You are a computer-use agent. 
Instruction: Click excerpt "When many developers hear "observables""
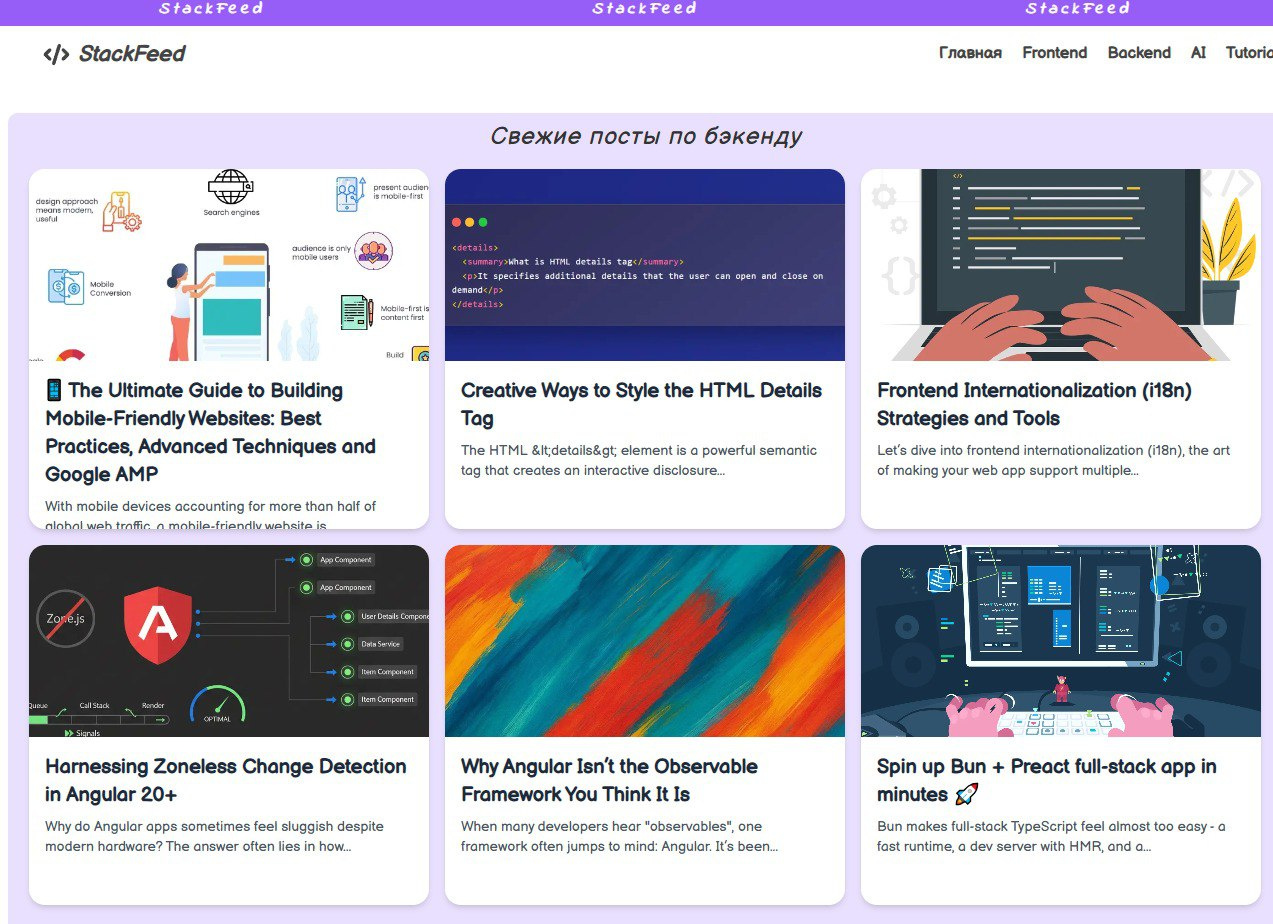coord(620,836)
